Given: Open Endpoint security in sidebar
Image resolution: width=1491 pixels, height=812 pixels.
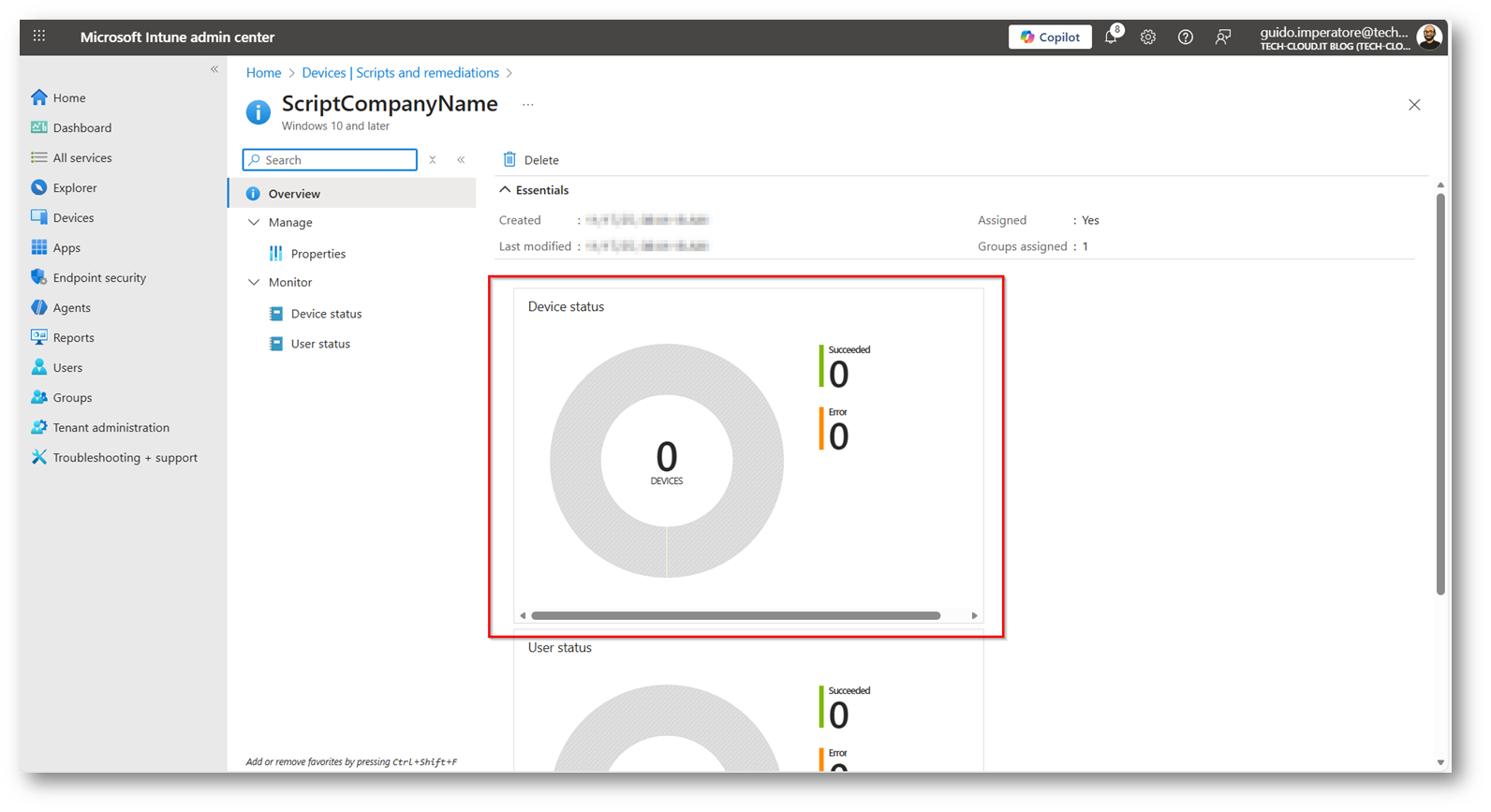Looking at the screenshot, I should 99,278.
